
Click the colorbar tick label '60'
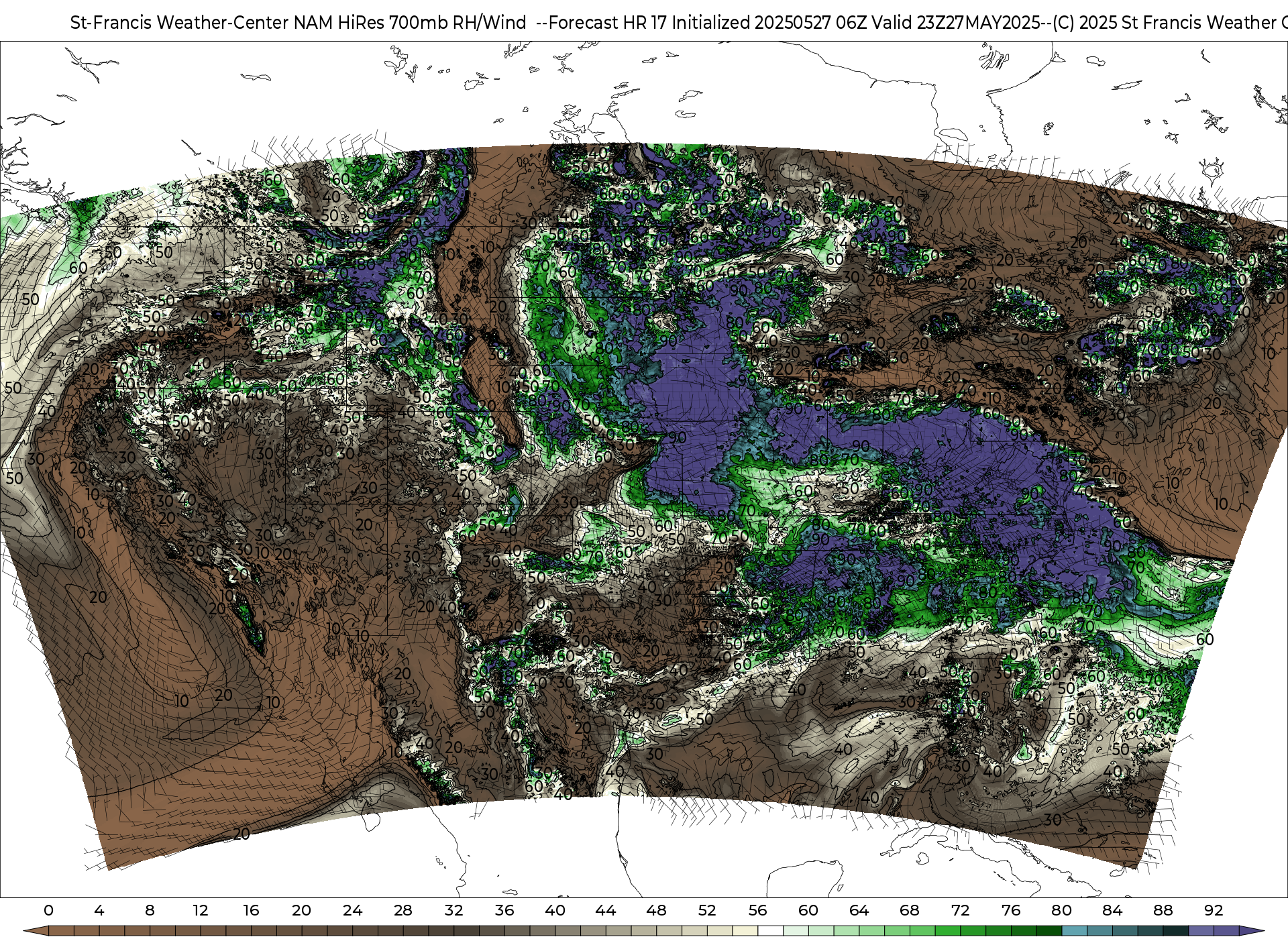[x=808, y=910]
